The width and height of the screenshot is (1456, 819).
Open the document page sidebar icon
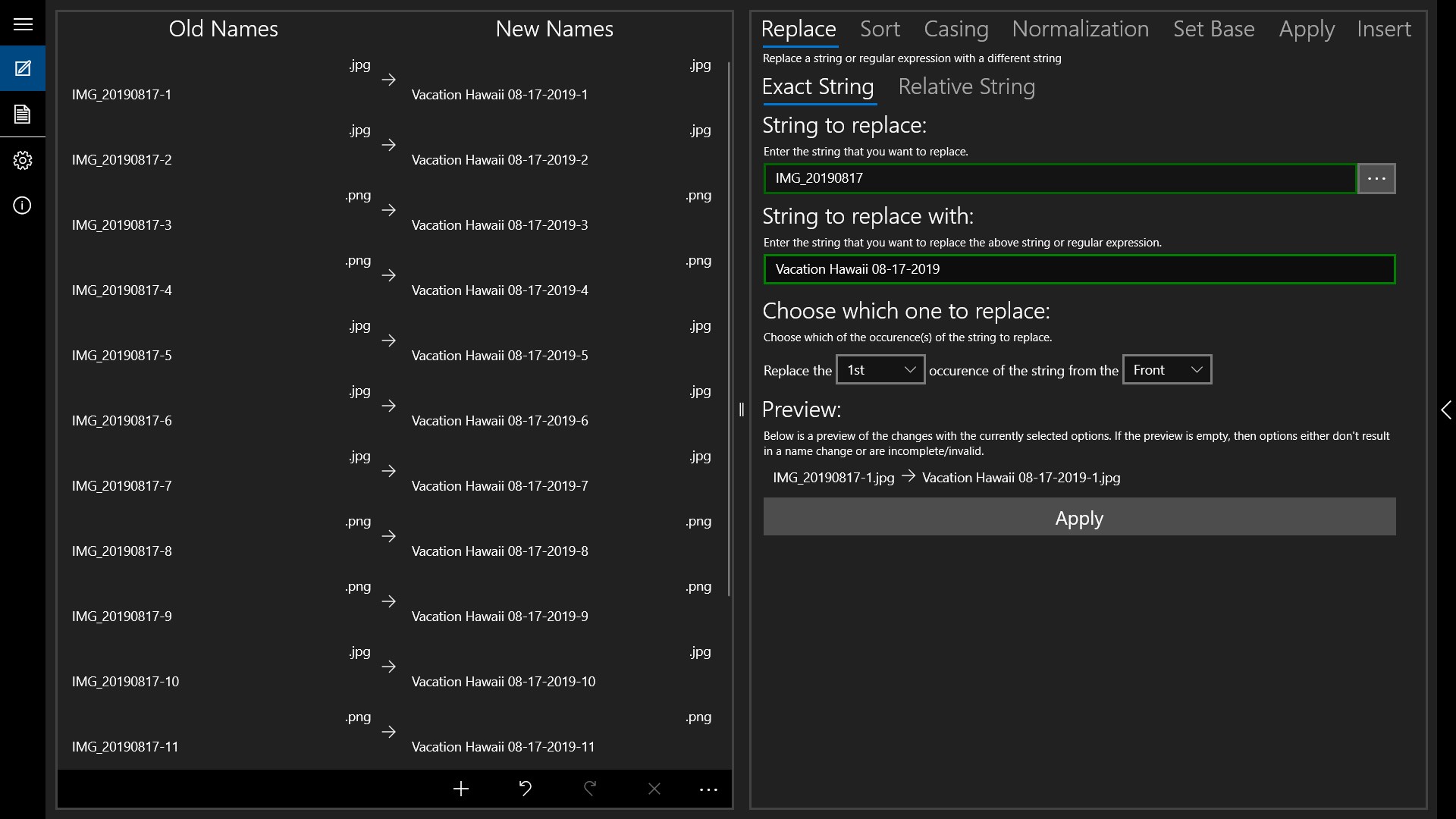[23, 115]
